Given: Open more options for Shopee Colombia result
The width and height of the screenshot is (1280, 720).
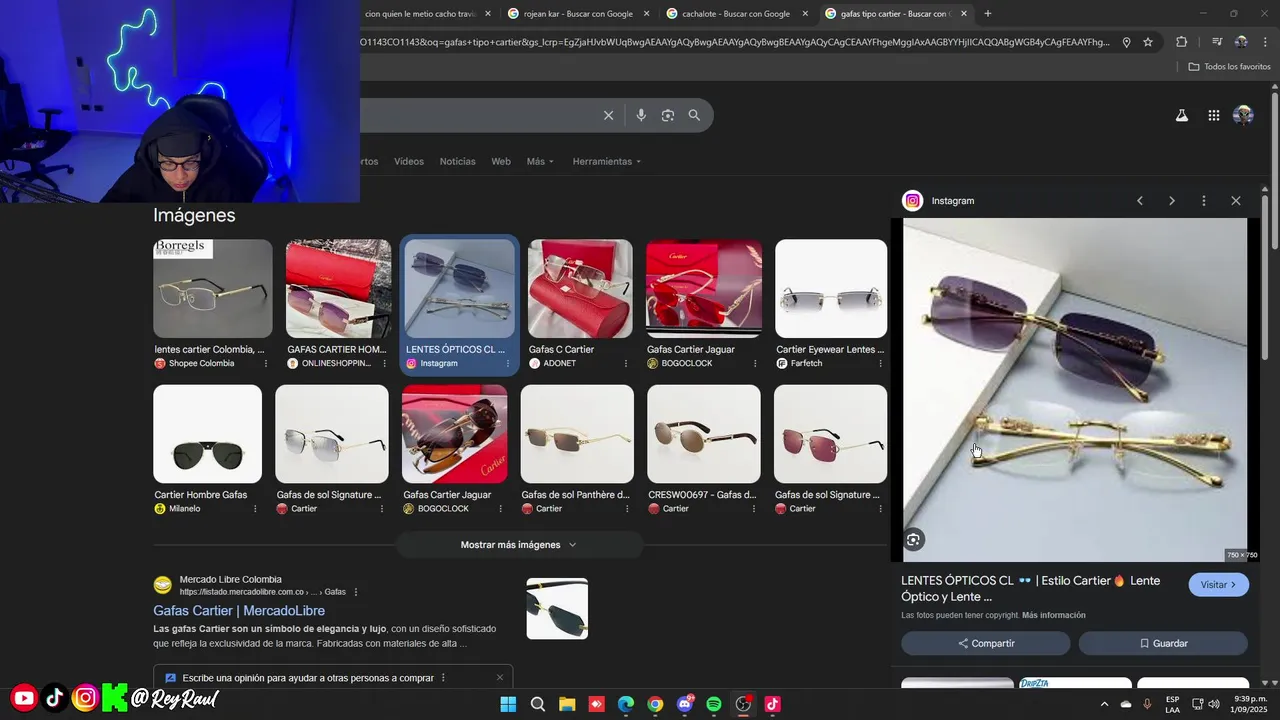Looking at the screenshot, I should [x=266, y=364].
